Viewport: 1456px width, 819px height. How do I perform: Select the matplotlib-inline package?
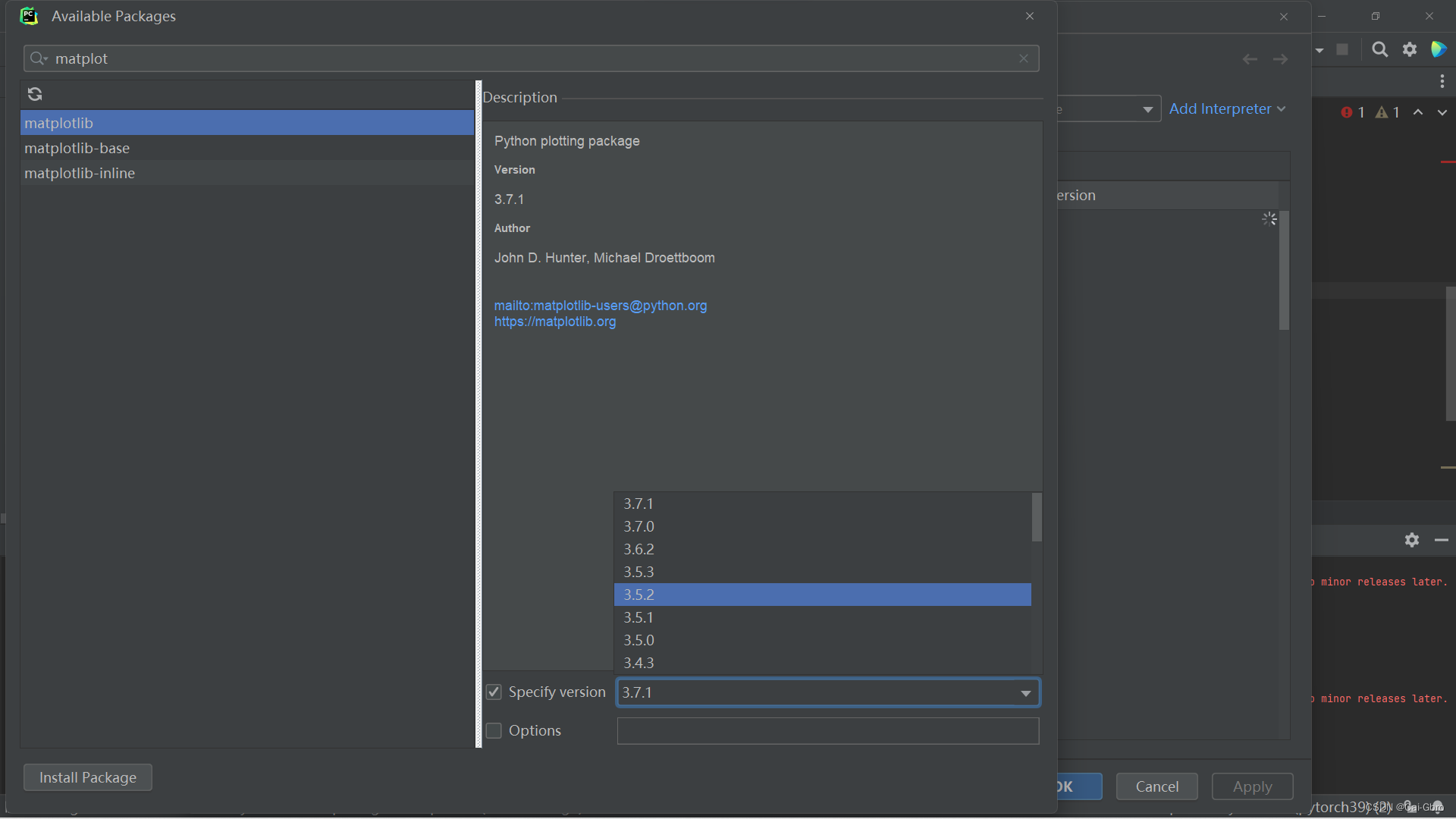click(247, 173)
